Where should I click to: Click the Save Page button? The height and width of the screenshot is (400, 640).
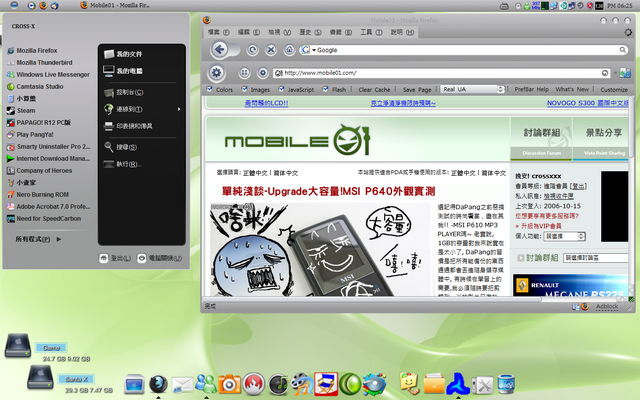pyautogui.click(x=417, y=90)
